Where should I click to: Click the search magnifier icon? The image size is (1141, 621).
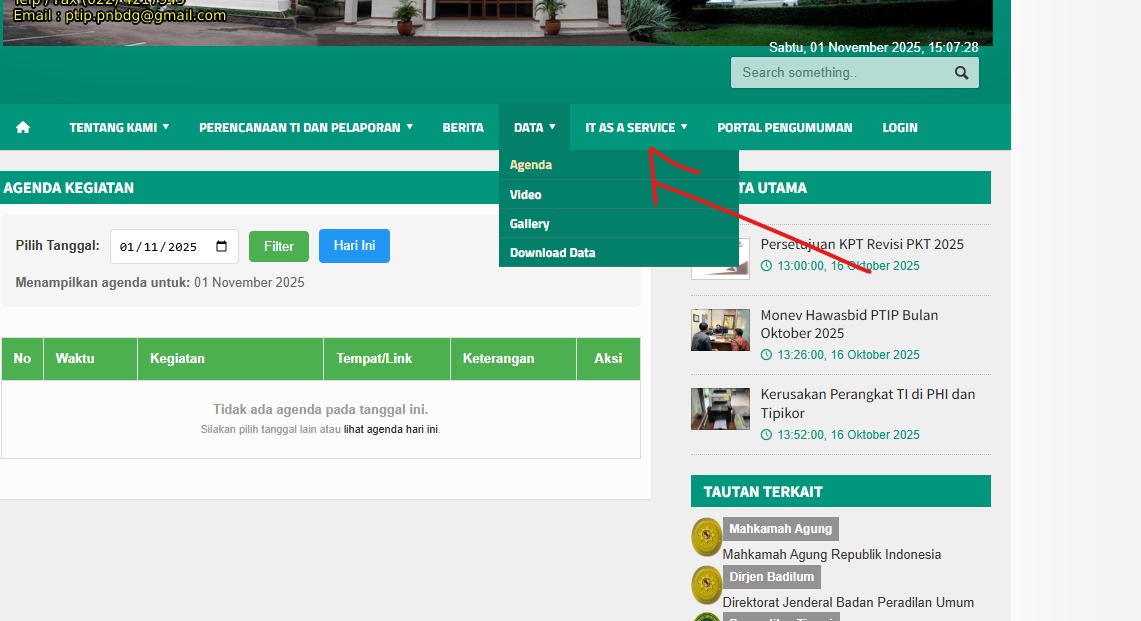pos(961,73)
